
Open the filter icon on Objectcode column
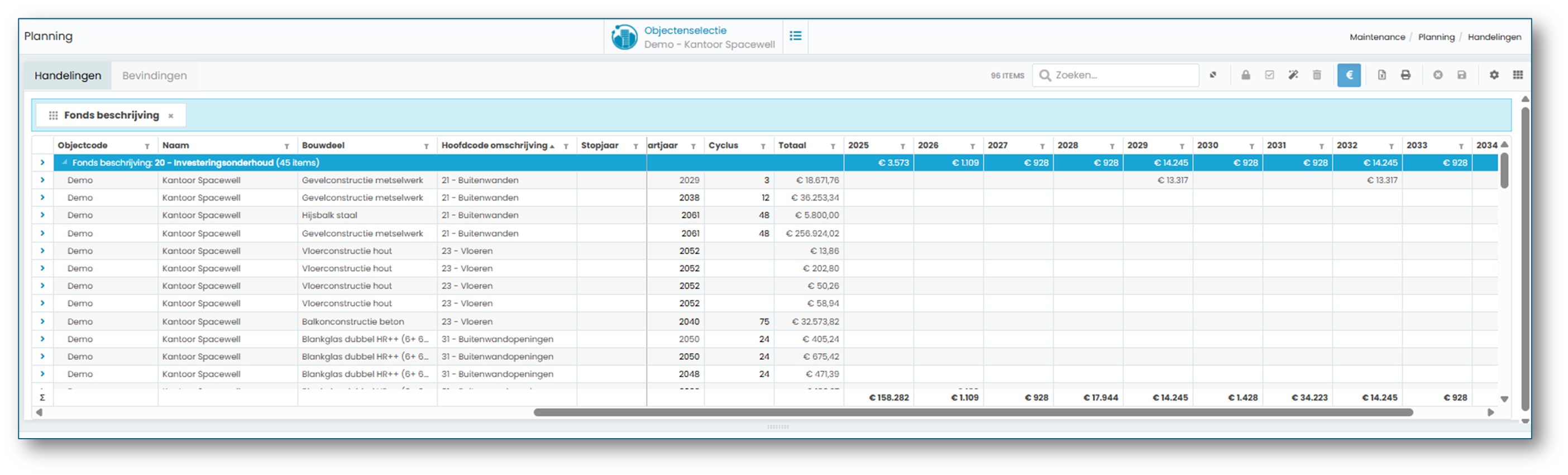tap(147, 146)
